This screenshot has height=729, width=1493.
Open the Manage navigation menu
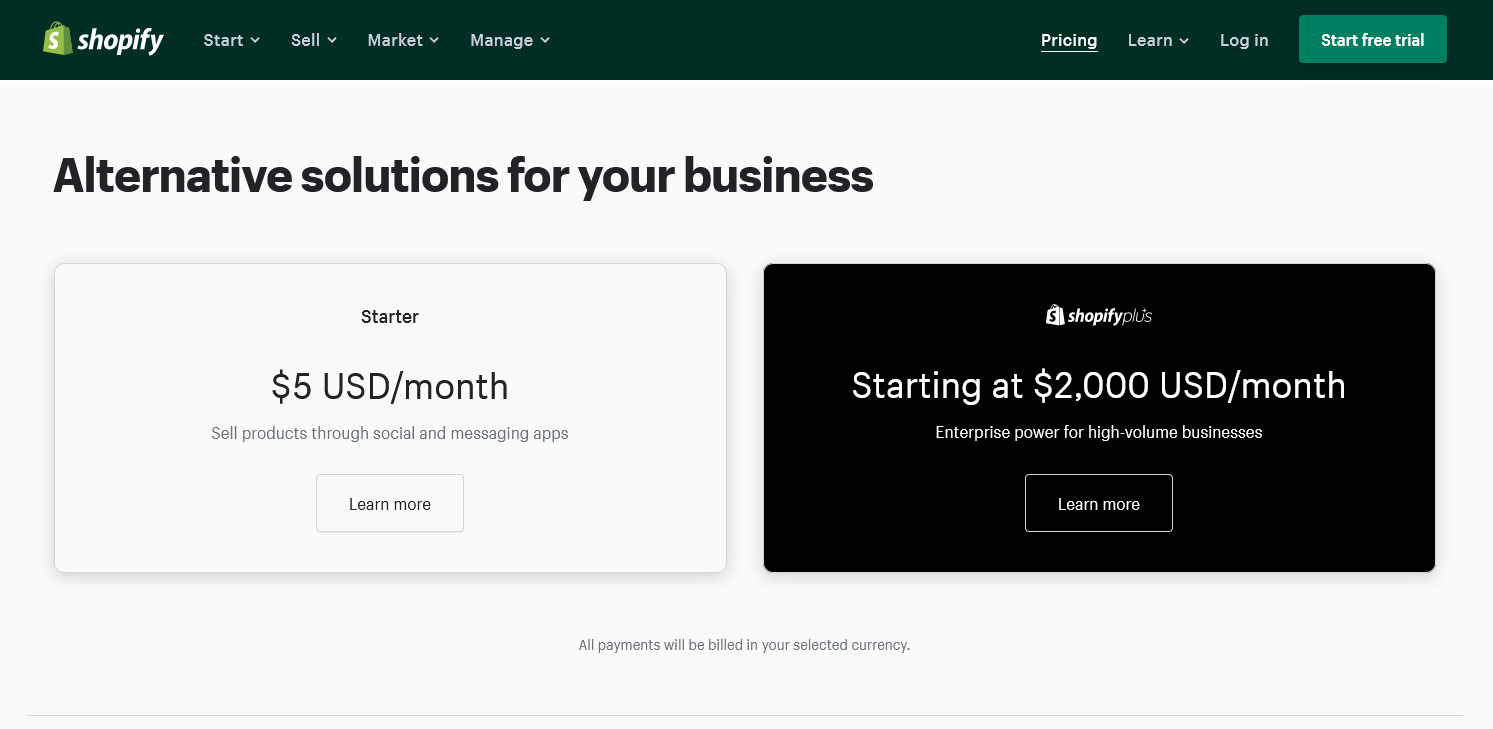click(x=501, y=40)
